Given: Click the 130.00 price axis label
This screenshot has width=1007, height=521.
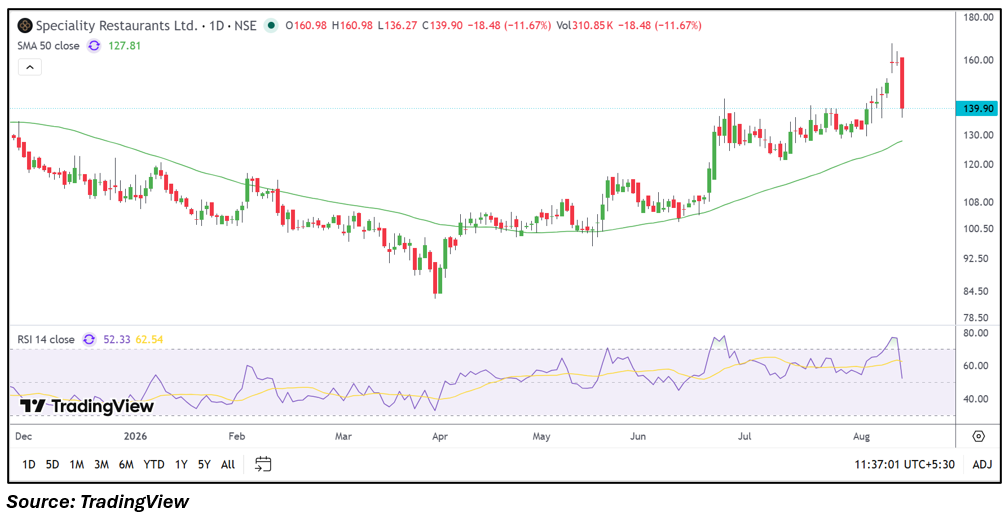Looking at the screenshot, I should pos(977,135).
